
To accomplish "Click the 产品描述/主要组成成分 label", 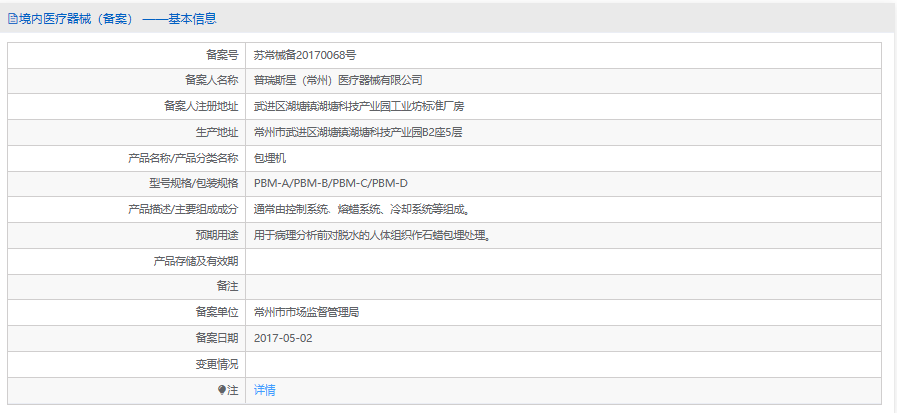I will [x=183, y=209].
